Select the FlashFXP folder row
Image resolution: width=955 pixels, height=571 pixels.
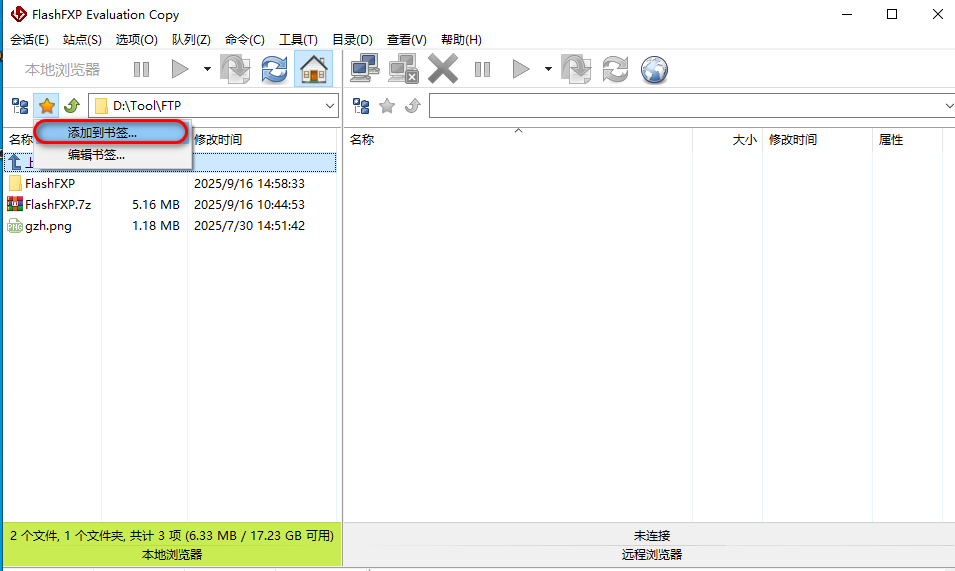tap(171, 183)
